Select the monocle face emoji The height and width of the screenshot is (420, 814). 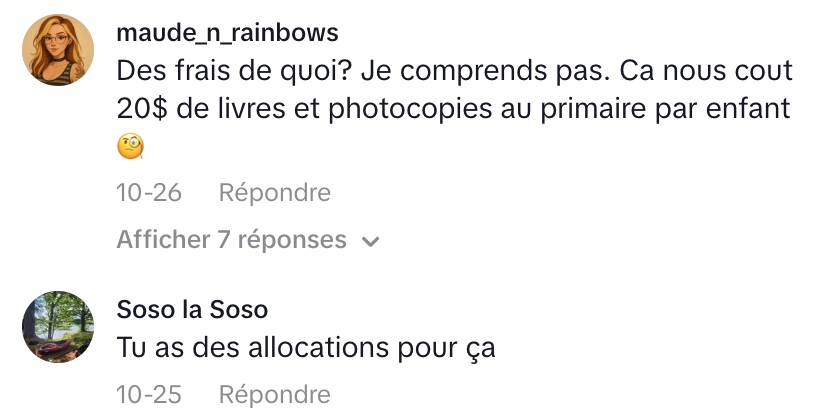click(x=130, y=147)
